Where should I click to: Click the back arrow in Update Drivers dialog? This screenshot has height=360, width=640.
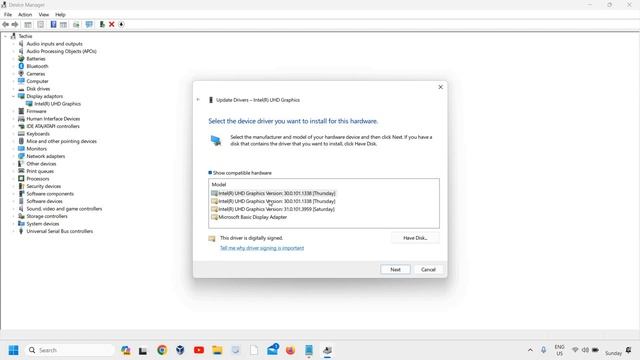tap(198, 100)
